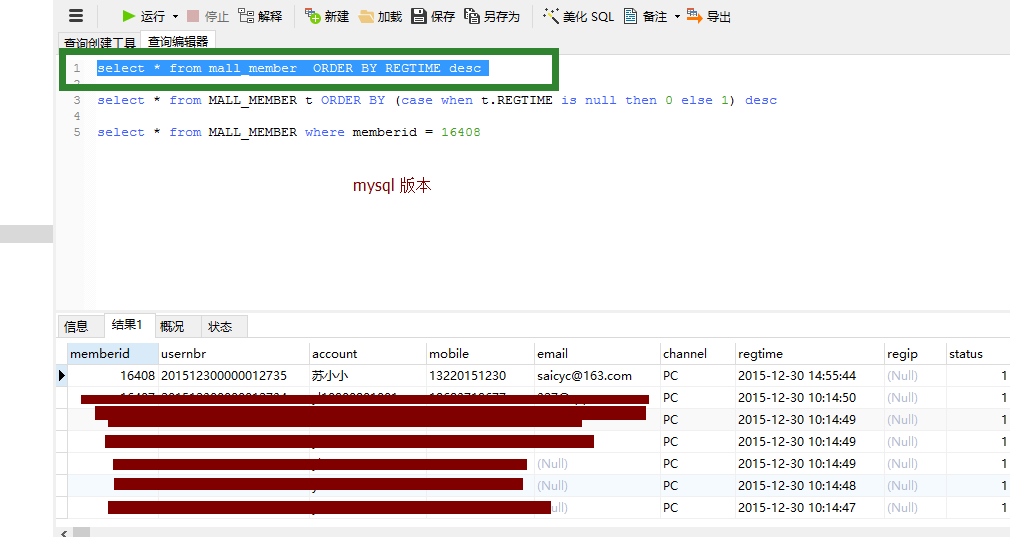Image resolution: width=1010 pixels, height=537 pixels.
Task: Select the regtime column header
Action: [x=810, y=353]
